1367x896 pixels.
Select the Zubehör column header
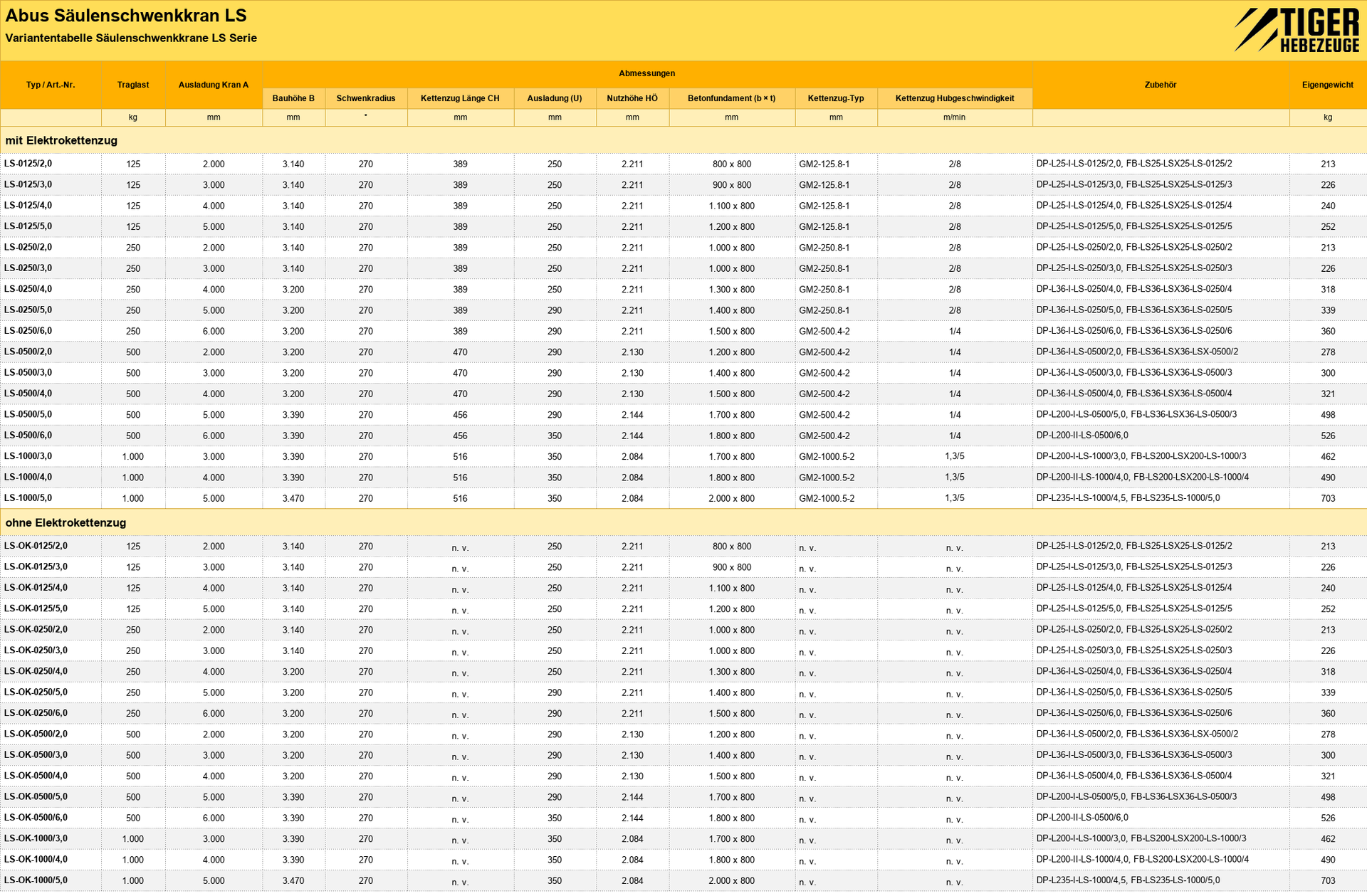pos(1161,85)
